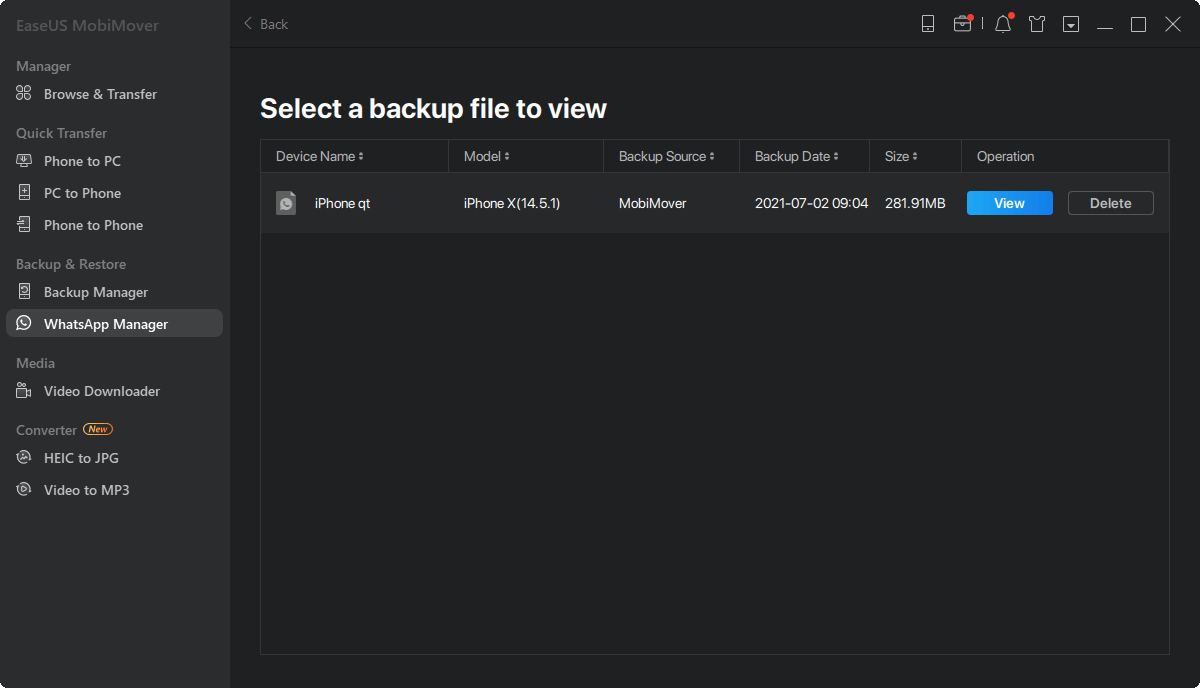1200x688 pixels.
Task: Sort by Device Name column
Action: 320,156
